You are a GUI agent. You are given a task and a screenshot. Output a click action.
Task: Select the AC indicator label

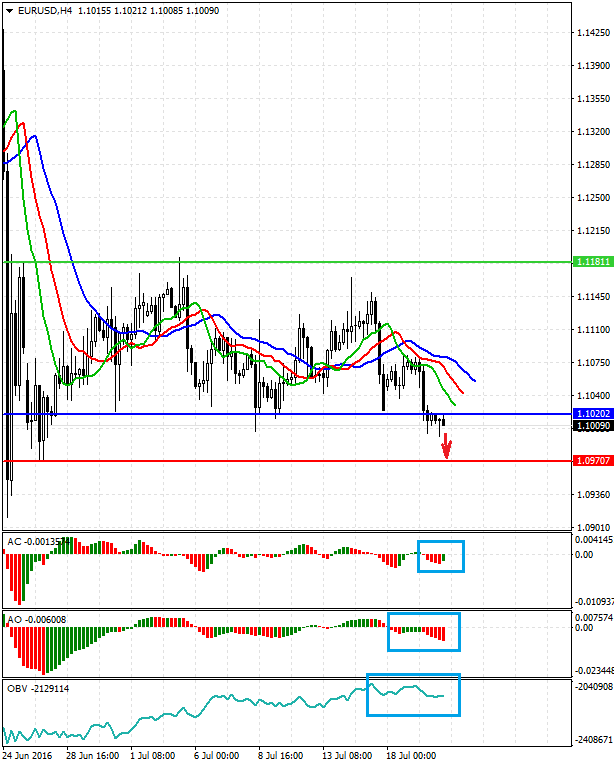pos(14,542)
